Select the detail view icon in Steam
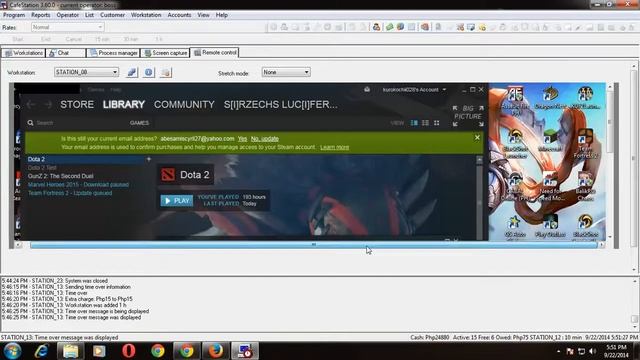This screenshot has width=640, height=360. 414,123
